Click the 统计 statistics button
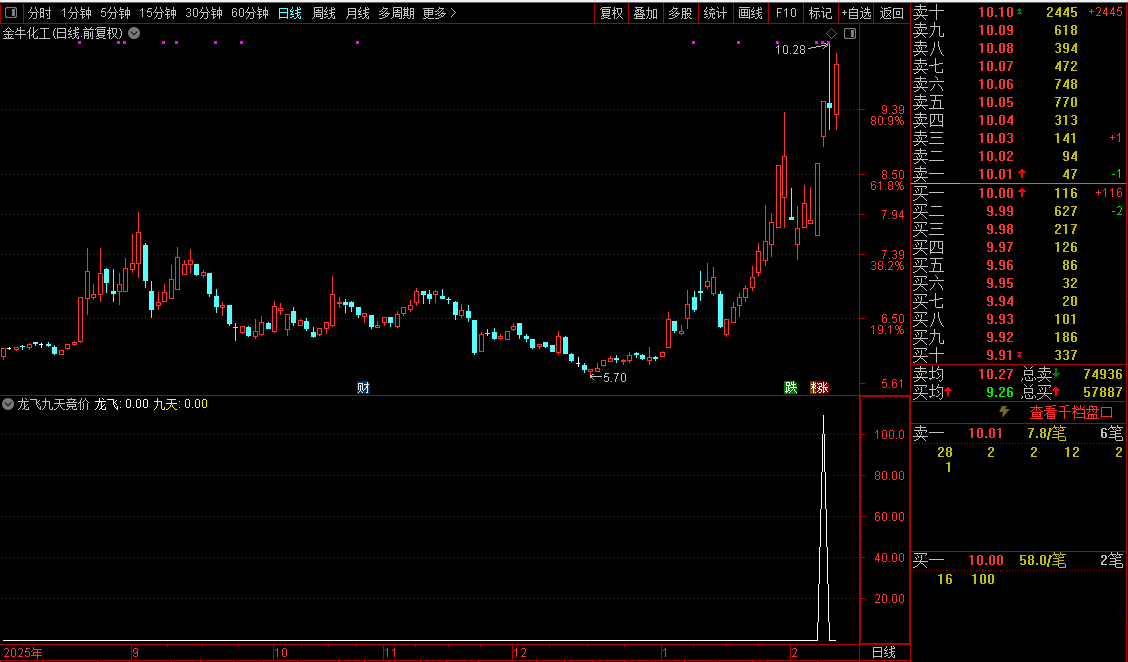 715,13
